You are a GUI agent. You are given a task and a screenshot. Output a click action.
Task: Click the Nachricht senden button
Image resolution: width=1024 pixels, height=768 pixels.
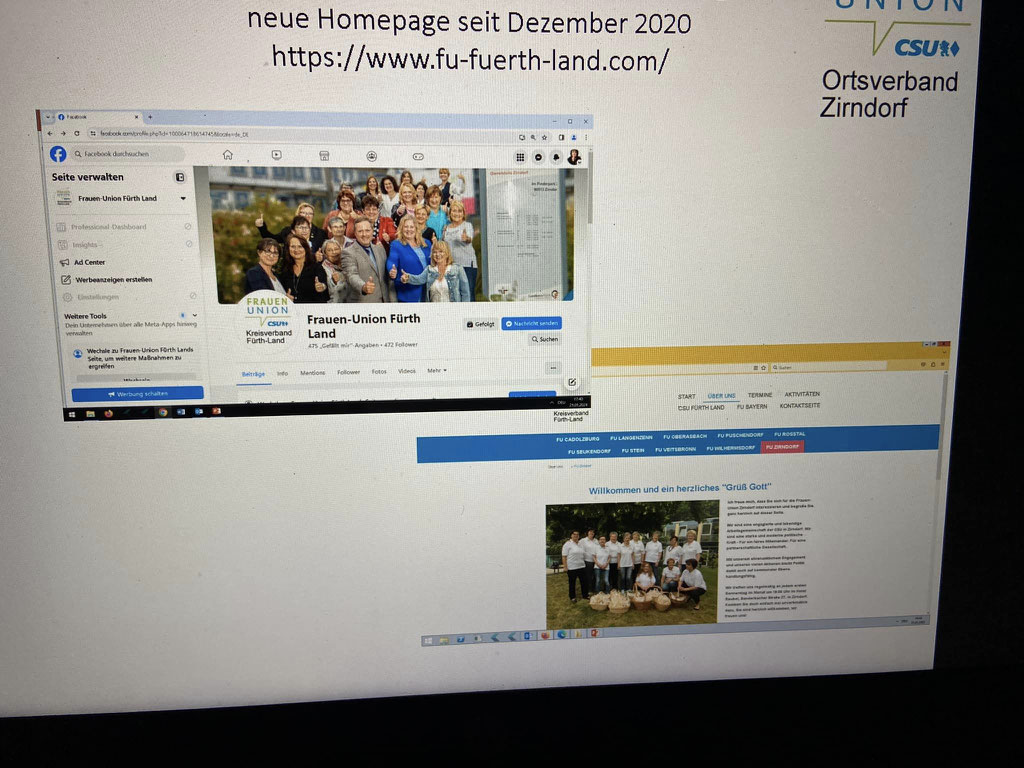532,323
